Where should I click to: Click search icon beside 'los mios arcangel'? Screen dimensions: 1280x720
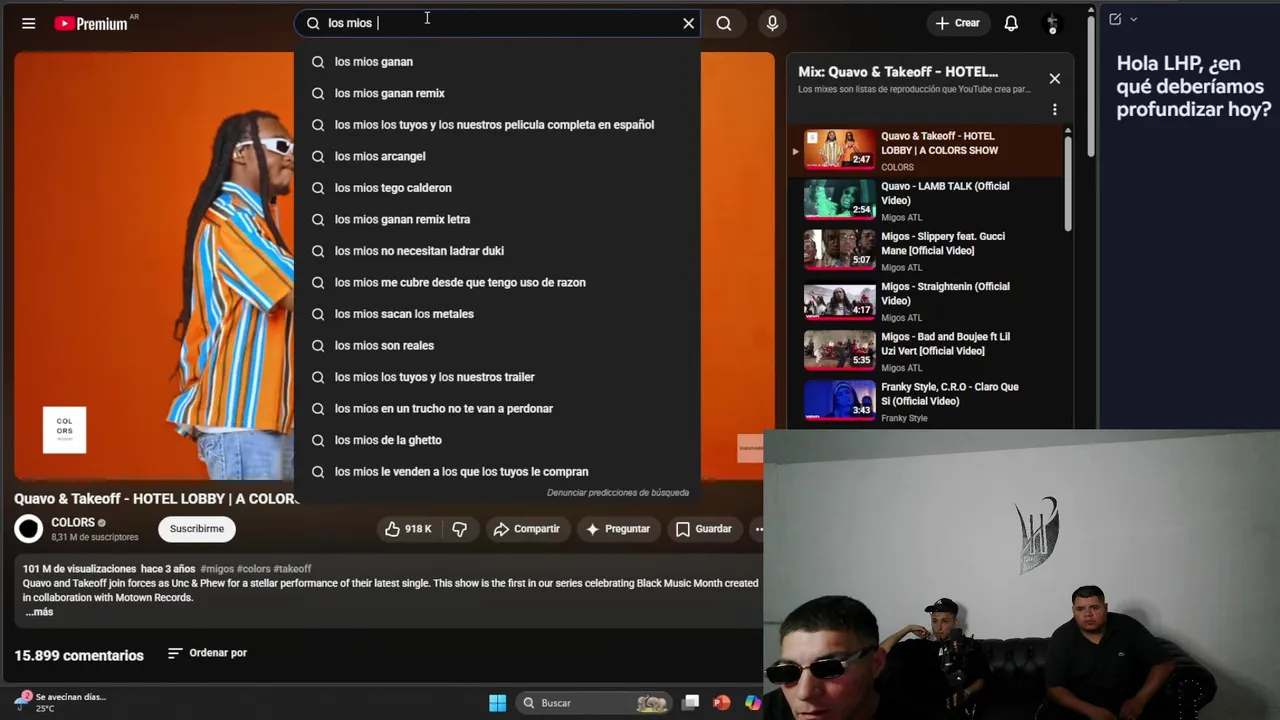tap(318, 156)
